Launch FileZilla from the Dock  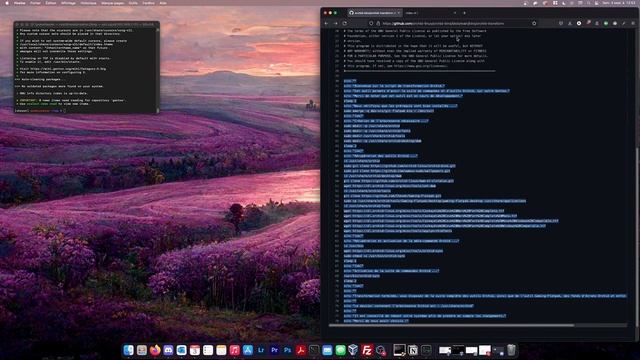click(x=367, y=350)
